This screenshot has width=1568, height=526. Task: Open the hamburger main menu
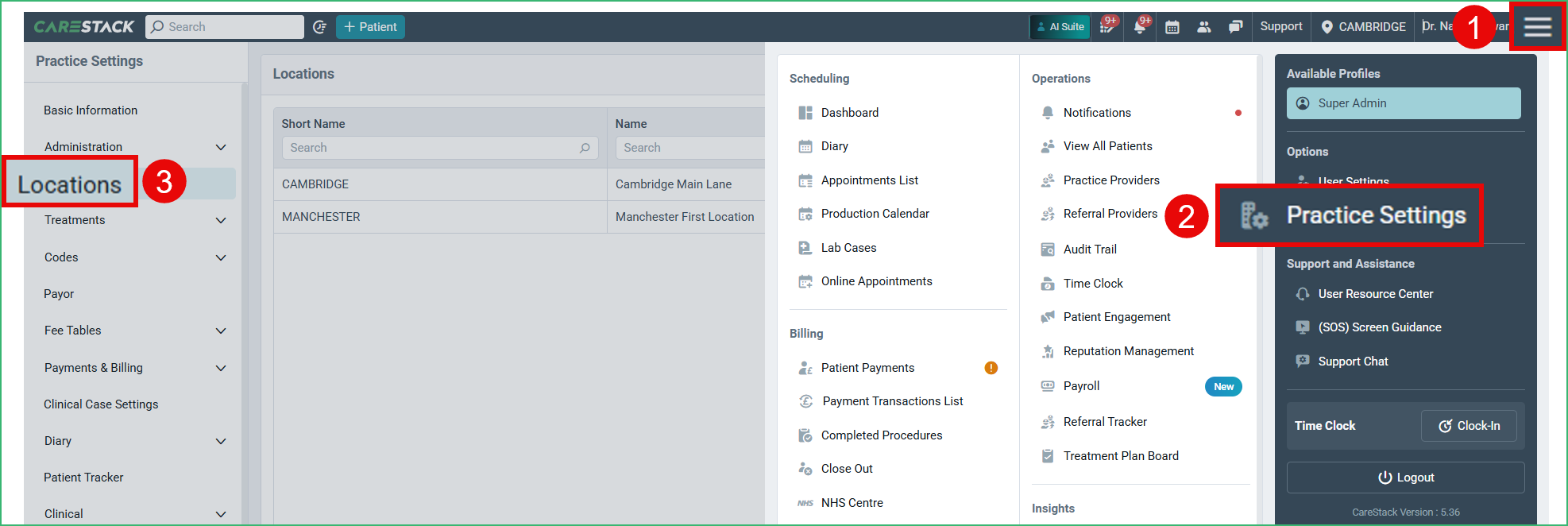click(1537, 27)
